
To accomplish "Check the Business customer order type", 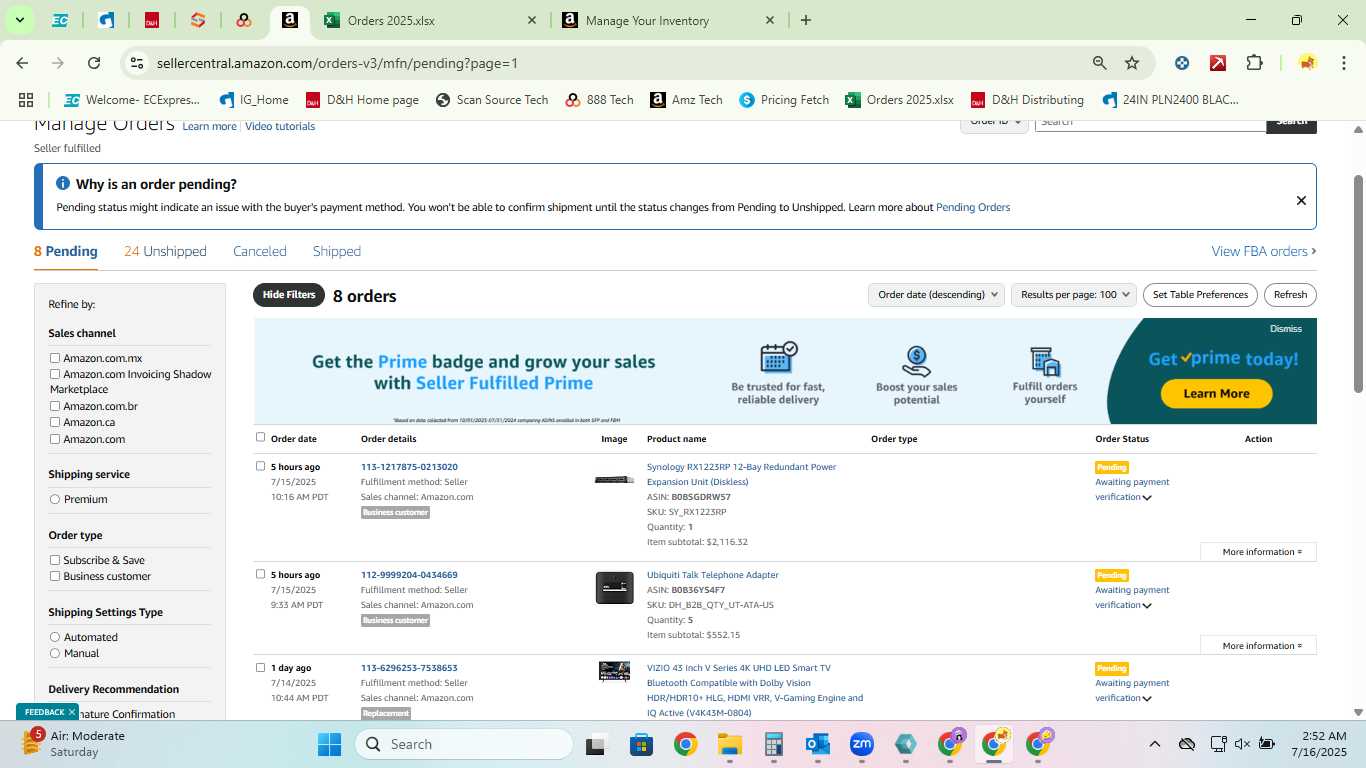I will (x=55, y=576).
